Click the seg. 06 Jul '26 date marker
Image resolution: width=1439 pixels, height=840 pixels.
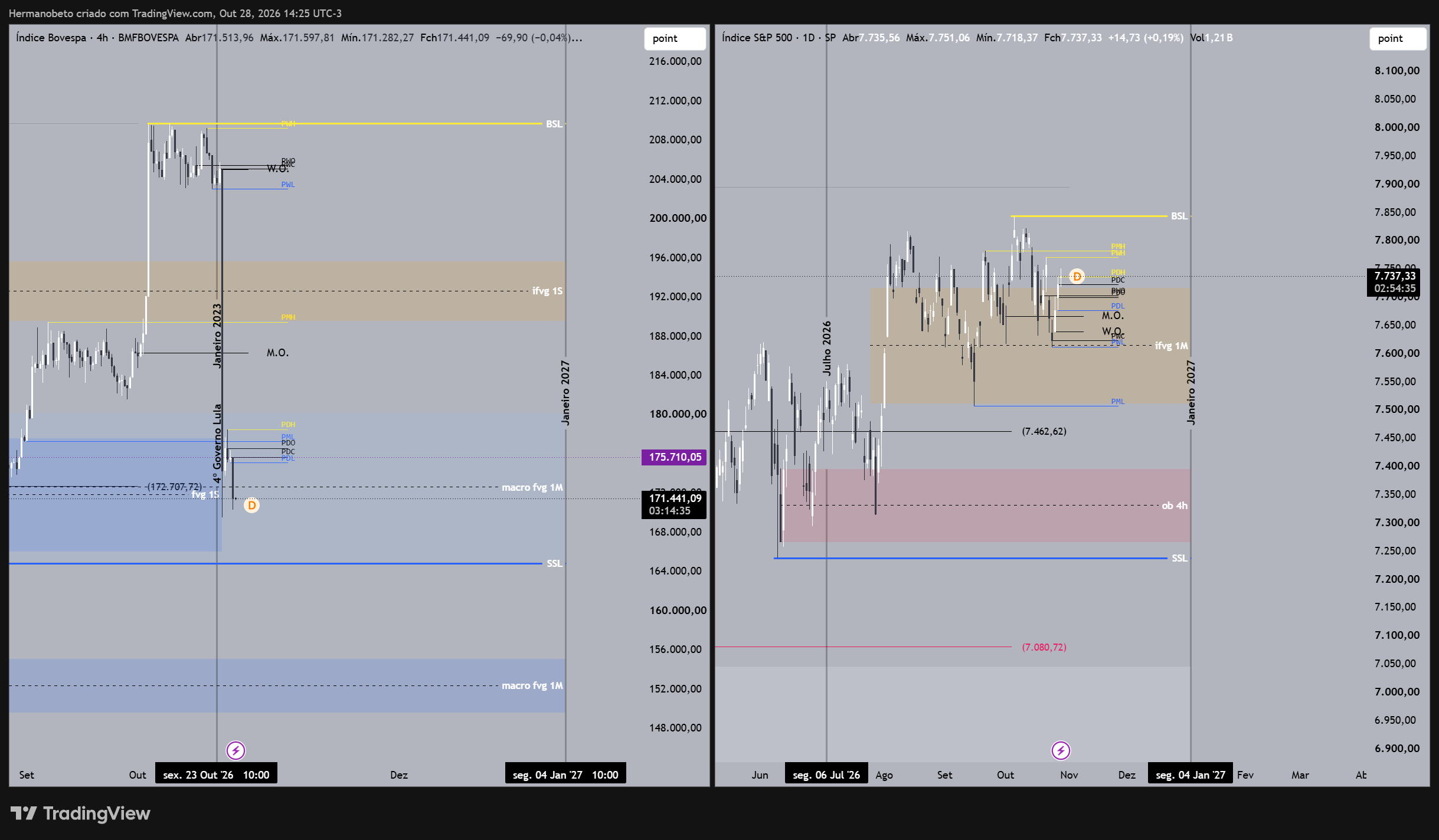(x=826, y=775)
